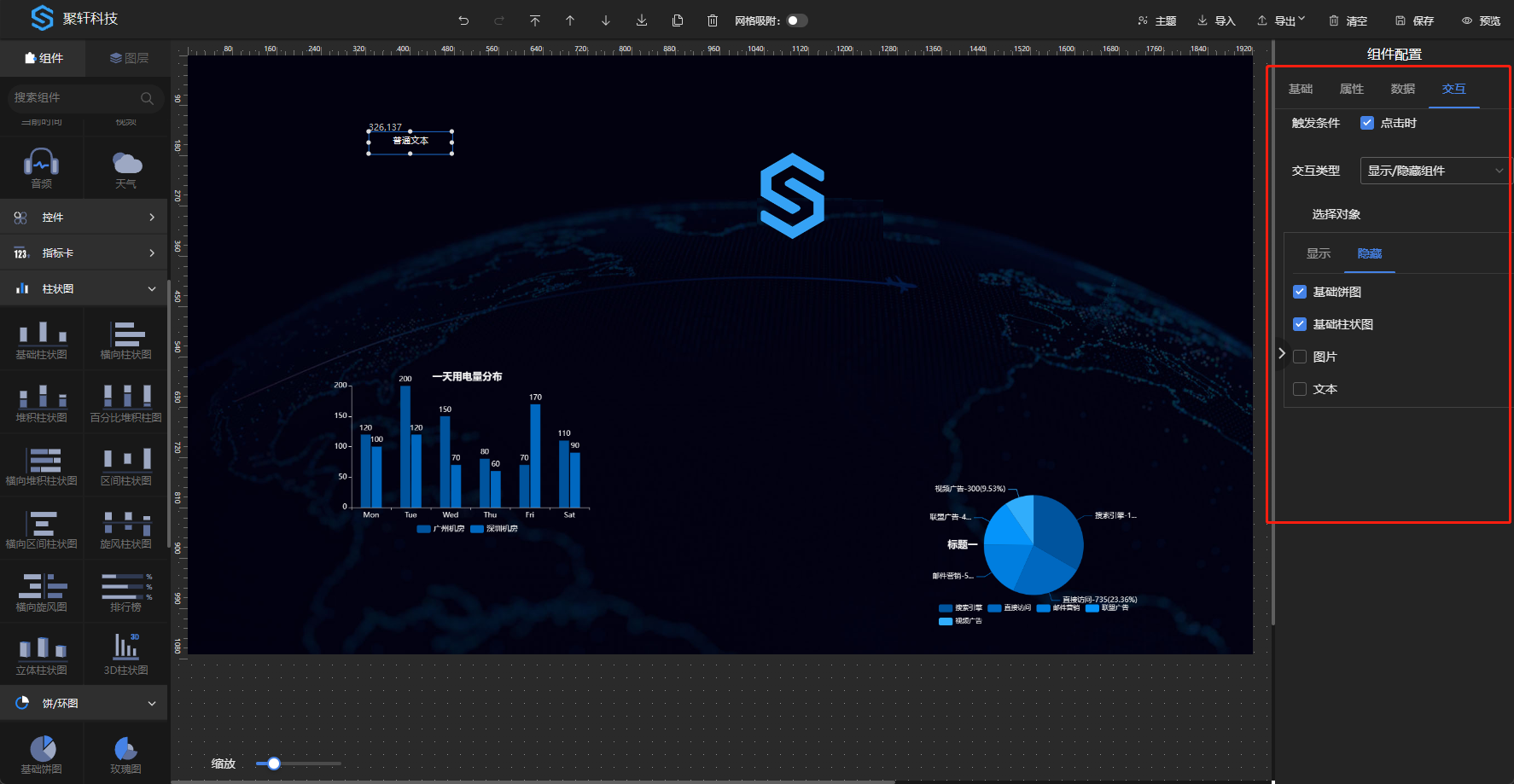The width and height of the screenshot is (1514, 784).
Task: Open the 数据 data tab
Action: point(1403,89)
